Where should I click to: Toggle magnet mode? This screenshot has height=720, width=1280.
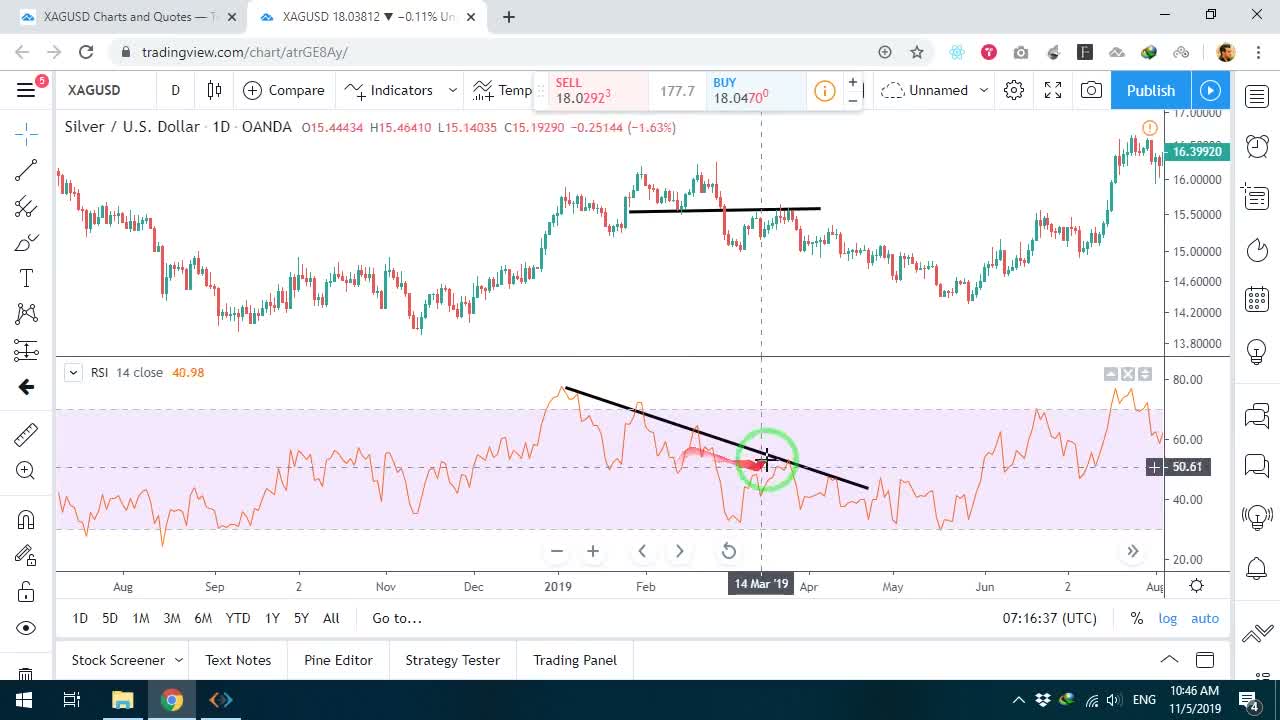26,519
